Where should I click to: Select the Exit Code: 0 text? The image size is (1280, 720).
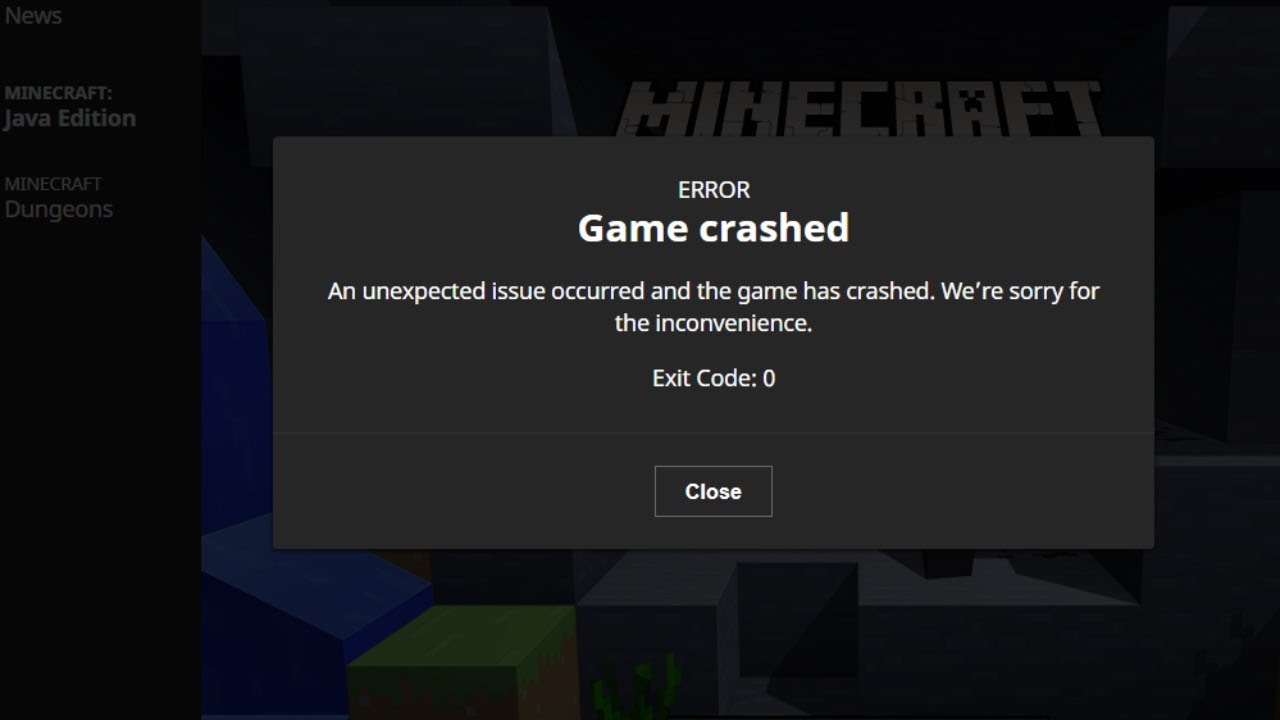[713, 378]
